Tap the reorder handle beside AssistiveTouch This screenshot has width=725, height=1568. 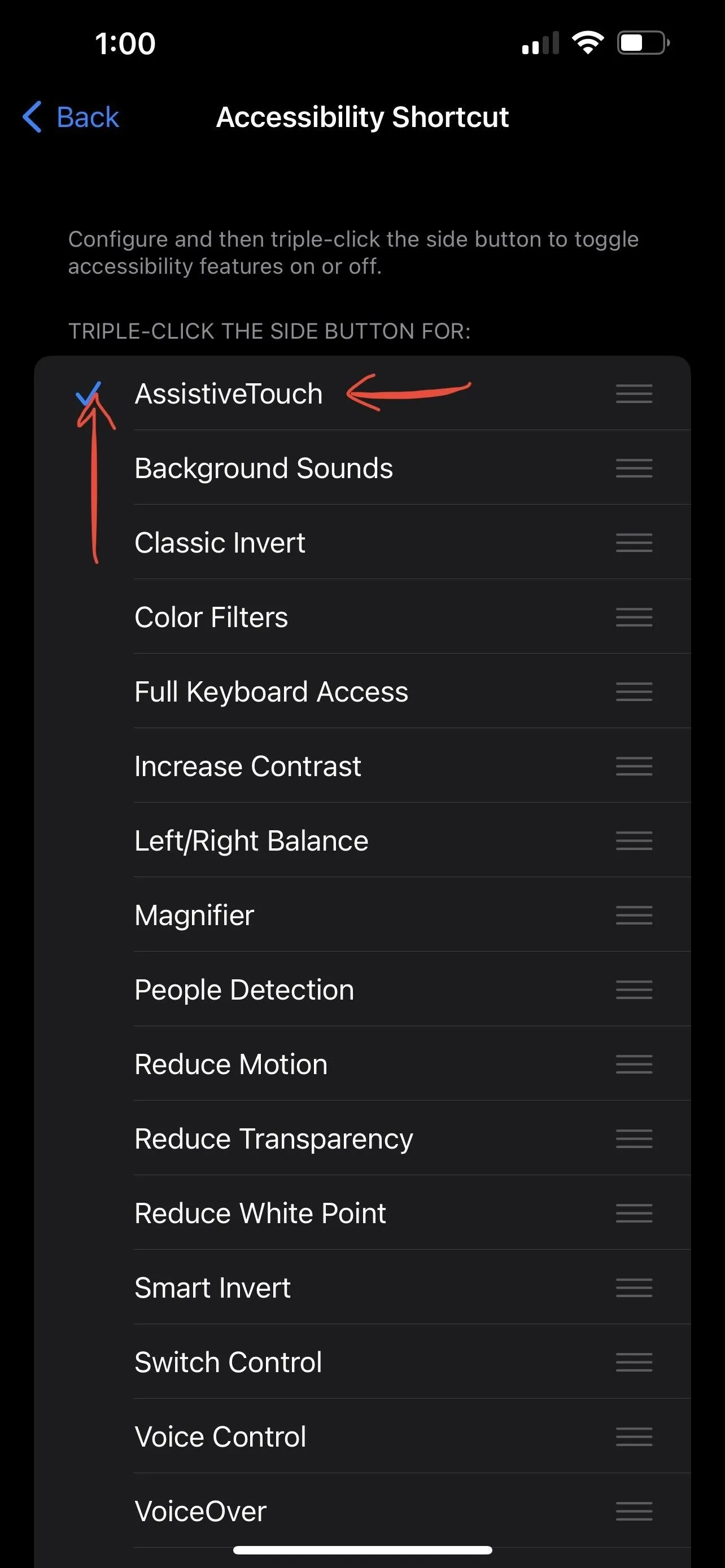[634, 393]
